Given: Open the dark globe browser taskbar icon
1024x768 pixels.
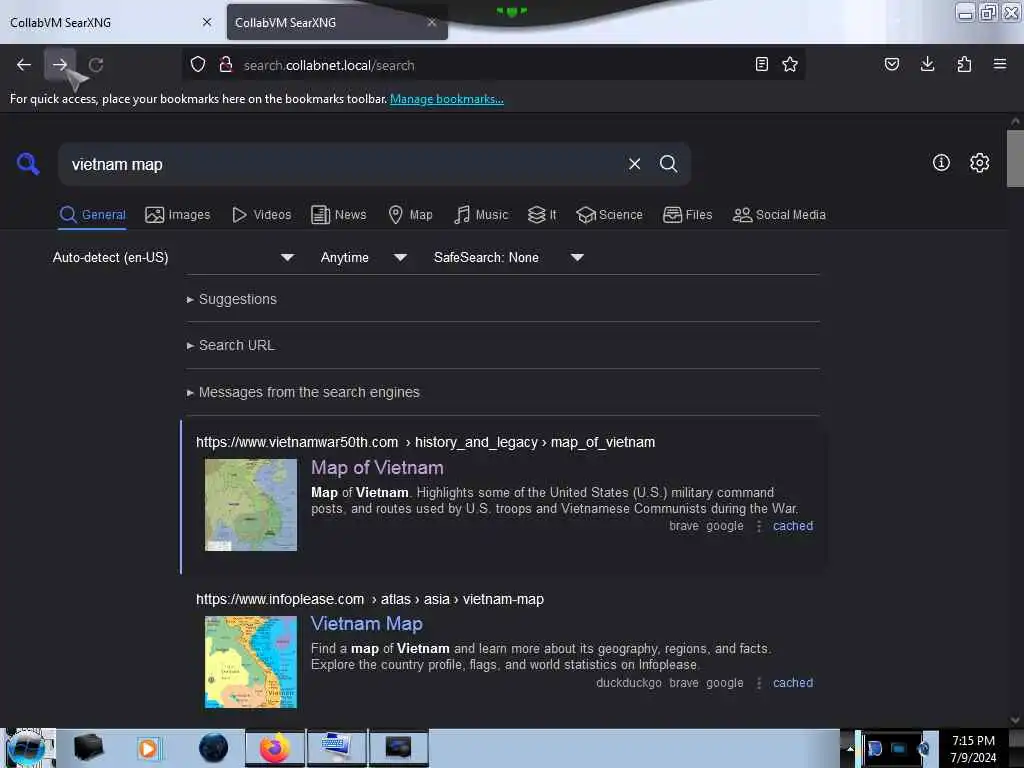Looking at the screenshot, I should (x=213, y=748).
